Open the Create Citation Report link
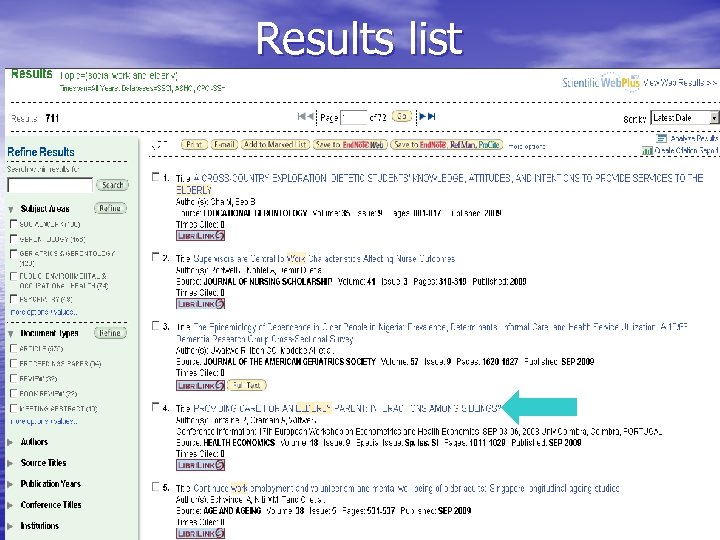This screenshot has height=540, width=720. (x=686, y=151)
